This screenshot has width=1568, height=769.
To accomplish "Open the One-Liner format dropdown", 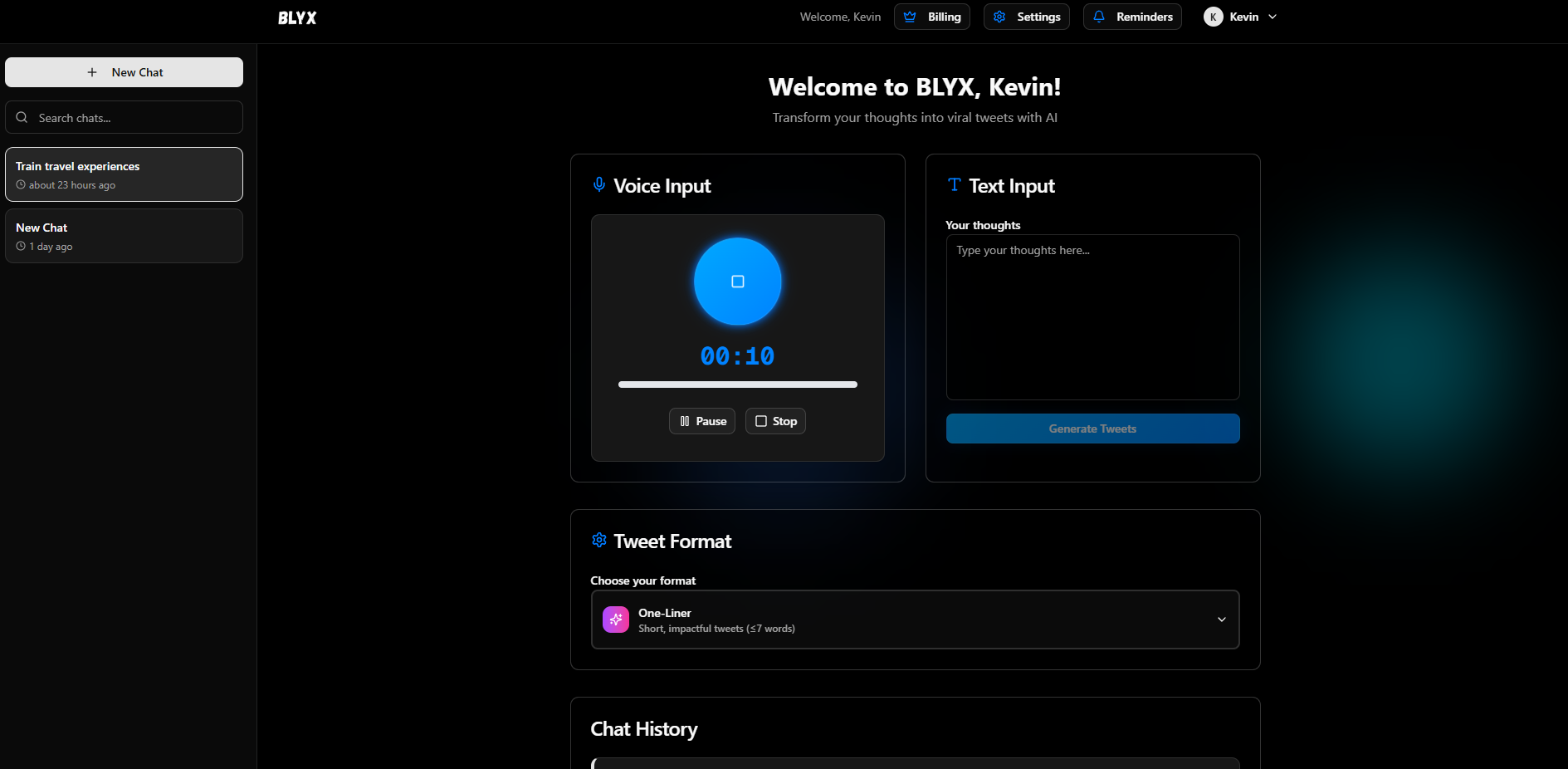I will coord(915,620).
